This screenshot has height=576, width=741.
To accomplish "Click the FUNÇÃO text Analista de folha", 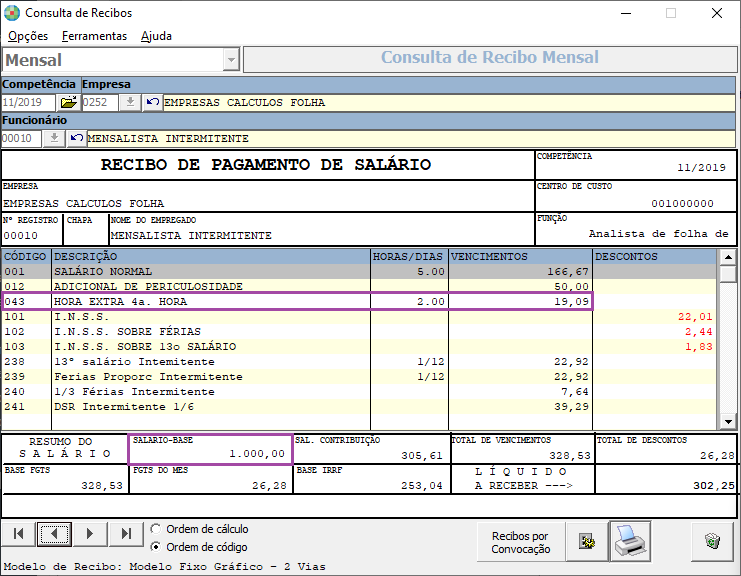I will click(658, 233).
